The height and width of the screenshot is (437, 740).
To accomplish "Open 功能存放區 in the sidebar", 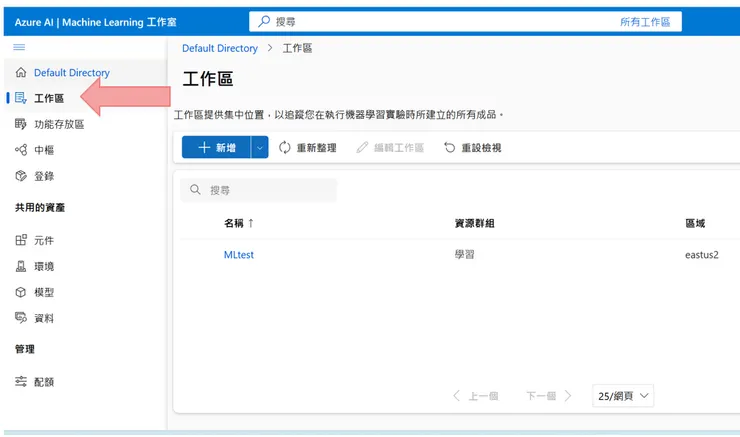I will 59,124.
